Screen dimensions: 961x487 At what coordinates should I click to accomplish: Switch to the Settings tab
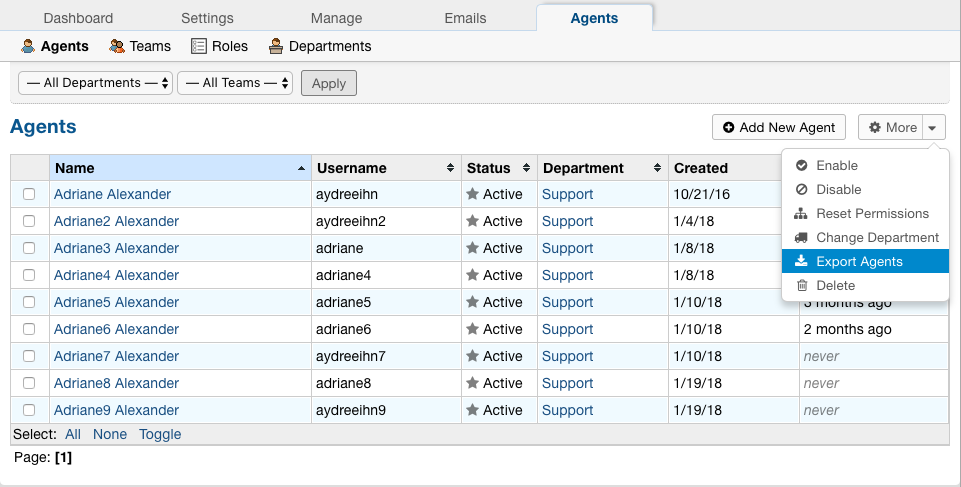click(x=207, y=18)
